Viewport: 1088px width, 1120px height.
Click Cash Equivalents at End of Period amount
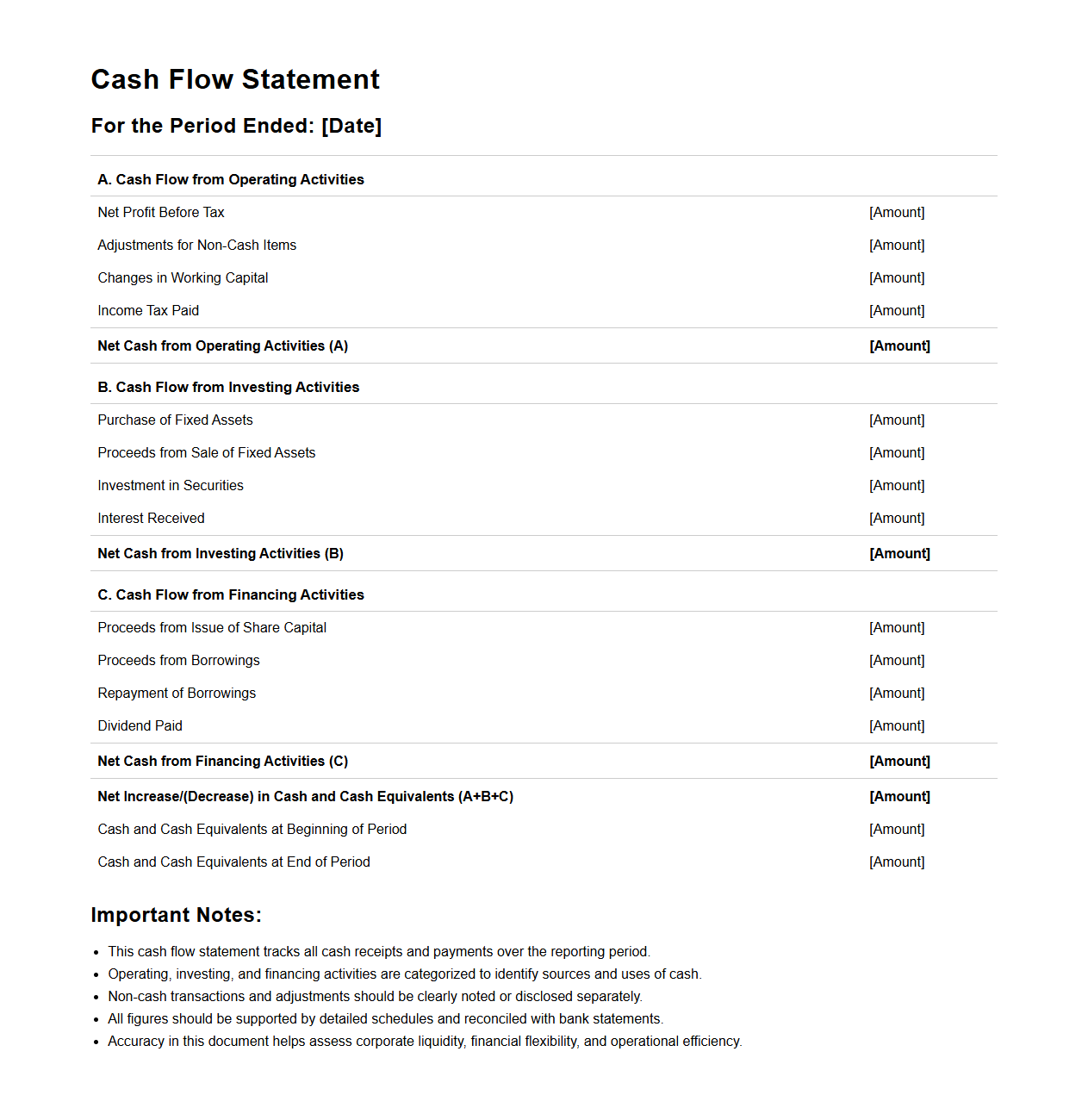pyautogui.click(x=897, y=862)
